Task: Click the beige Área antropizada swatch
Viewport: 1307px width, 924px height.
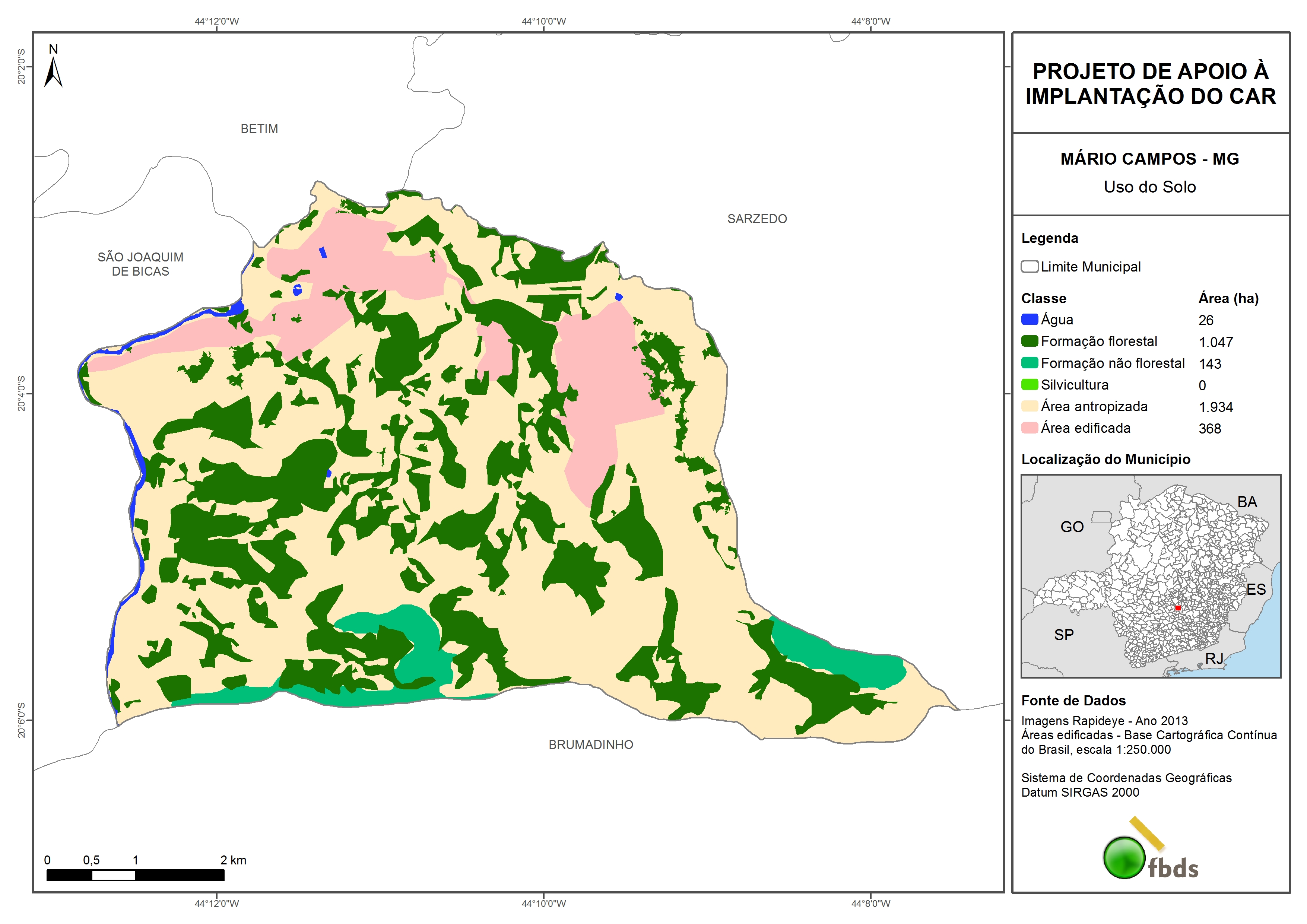Action: coord(1029,406)
